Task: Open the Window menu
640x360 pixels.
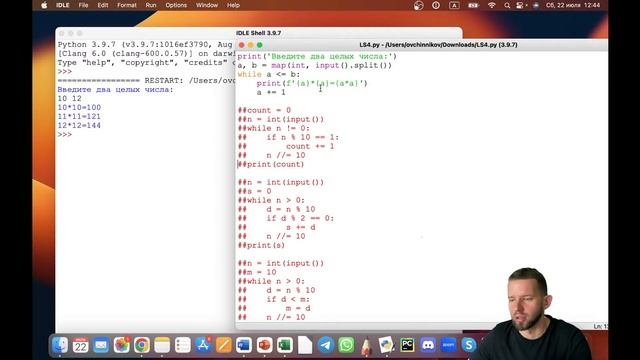Action: tap(207, 5)
